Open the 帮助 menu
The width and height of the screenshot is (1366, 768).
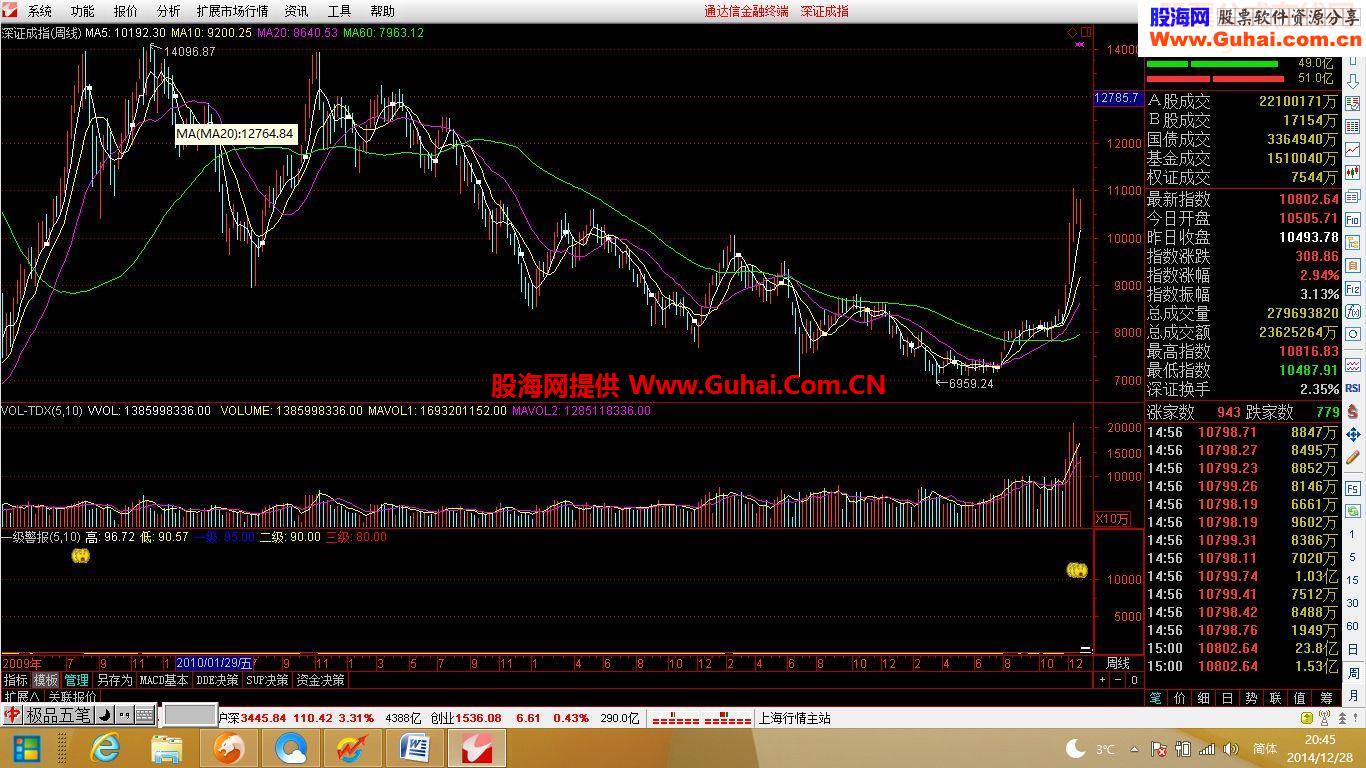coord(383,11)
